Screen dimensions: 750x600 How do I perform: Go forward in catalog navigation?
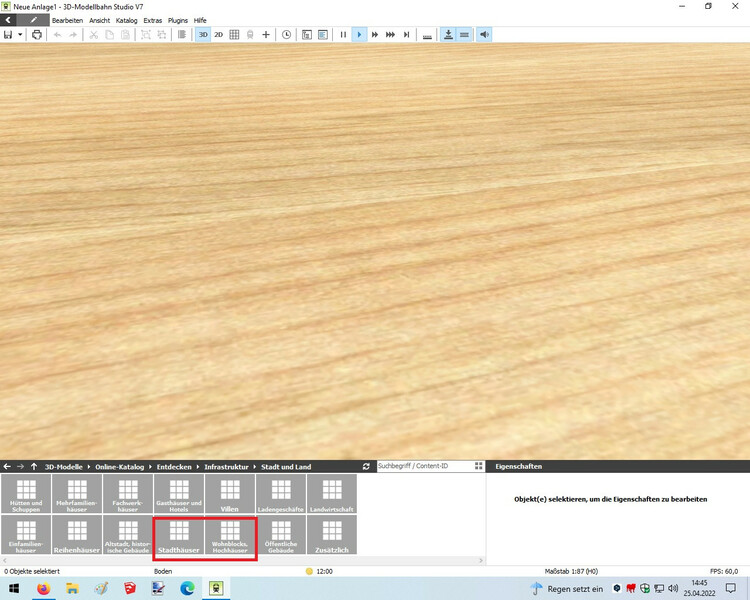pos(21,467)
